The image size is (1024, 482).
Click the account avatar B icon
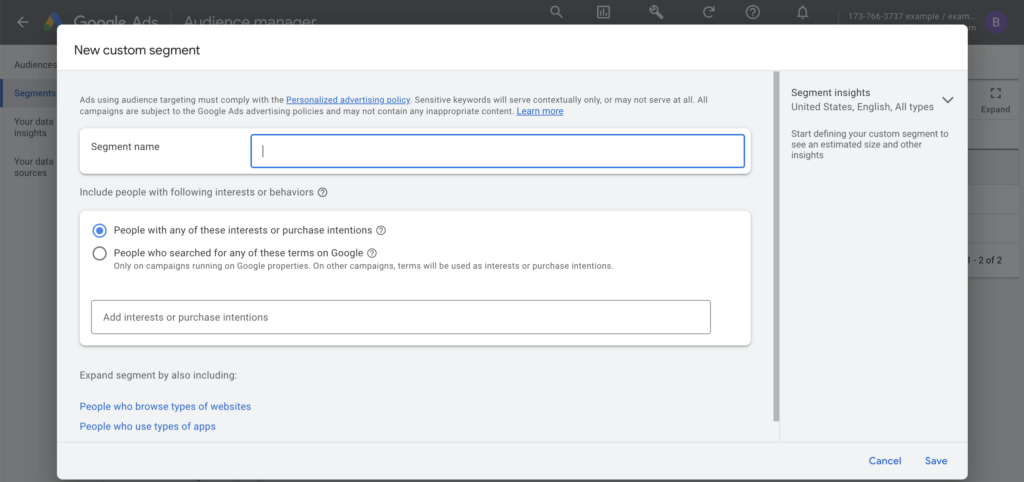pos(995,22)
